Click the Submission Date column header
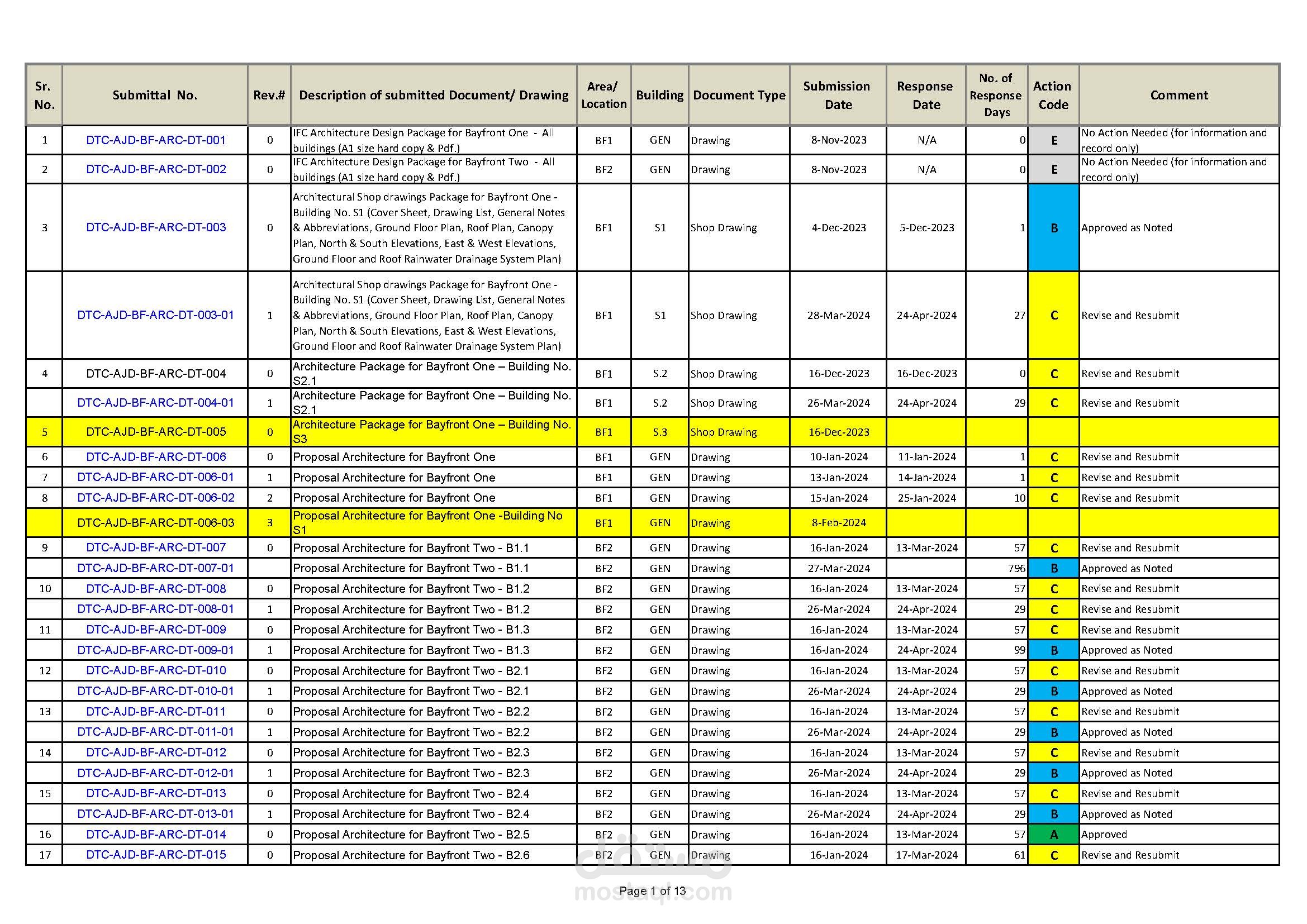 click(x=838, y=95)
